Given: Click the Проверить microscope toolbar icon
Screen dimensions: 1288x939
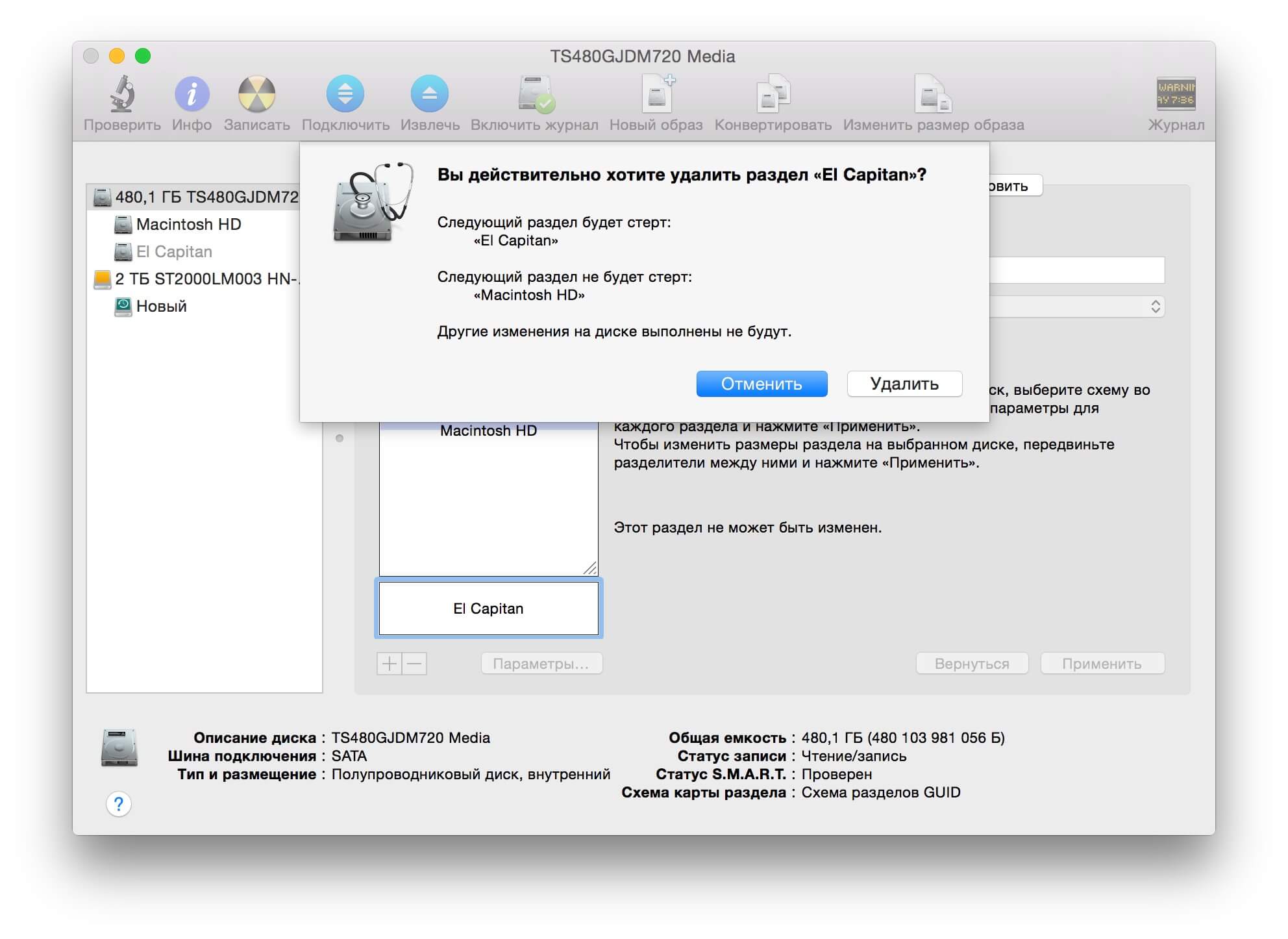Looking at the screenshot, I should pyautogui.click(x=122, y=94).
